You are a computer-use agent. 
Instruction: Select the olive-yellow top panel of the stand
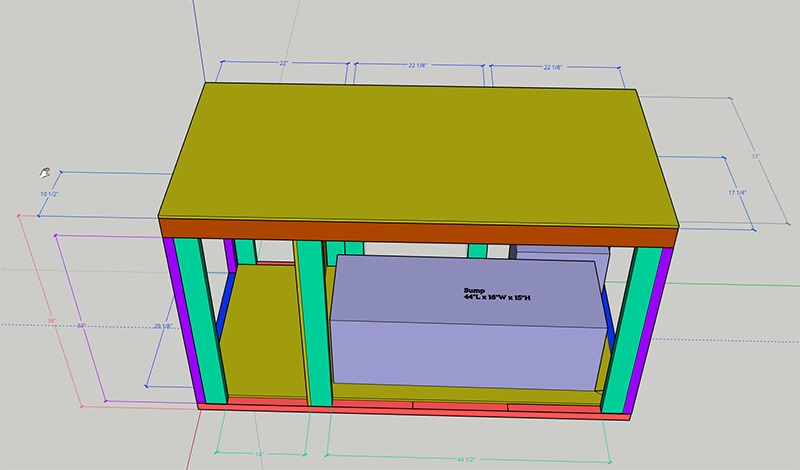pos(418,156)
